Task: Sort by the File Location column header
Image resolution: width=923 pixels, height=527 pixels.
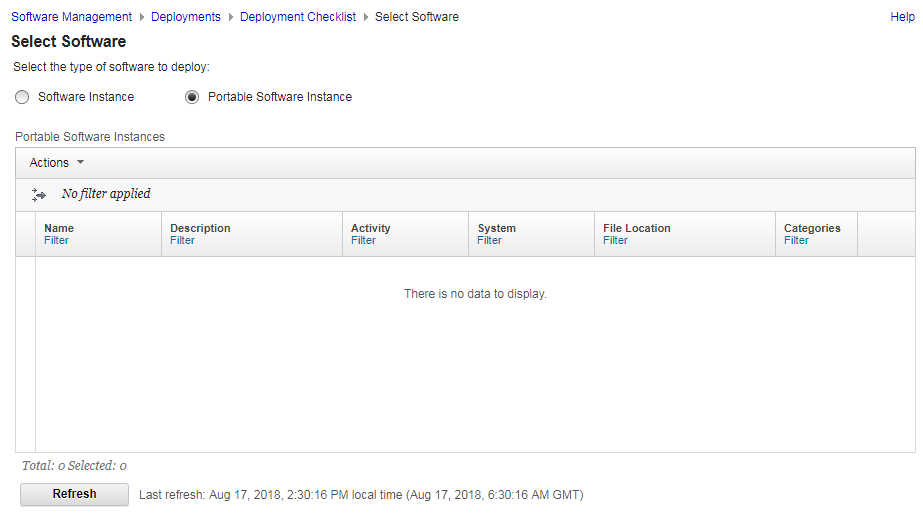Action: click(637, 228)
